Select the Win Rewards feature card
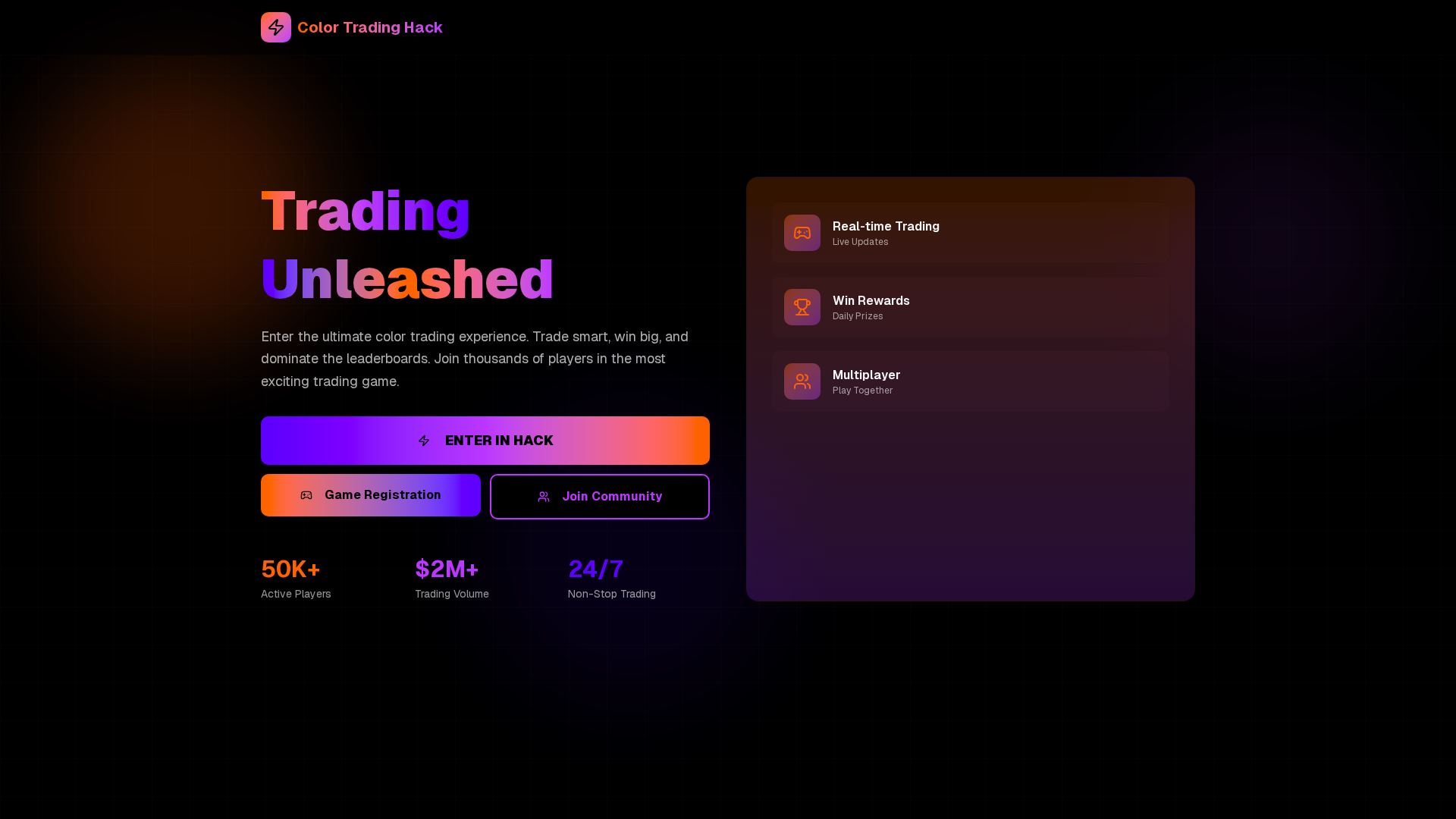Image resolution: width=1456 pixels, height=819 pixels. pos(970,307)
